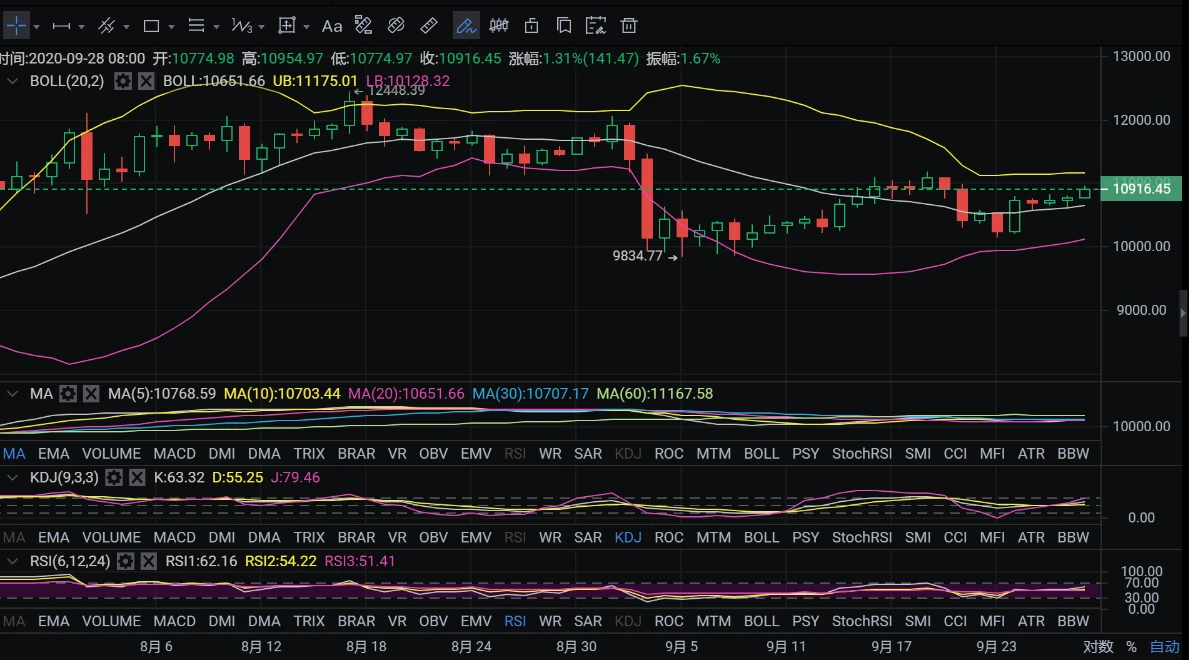The image size is (1189, 660).
Task: Toggle 对数 logarithmic scale
Action: (1098, 646)
